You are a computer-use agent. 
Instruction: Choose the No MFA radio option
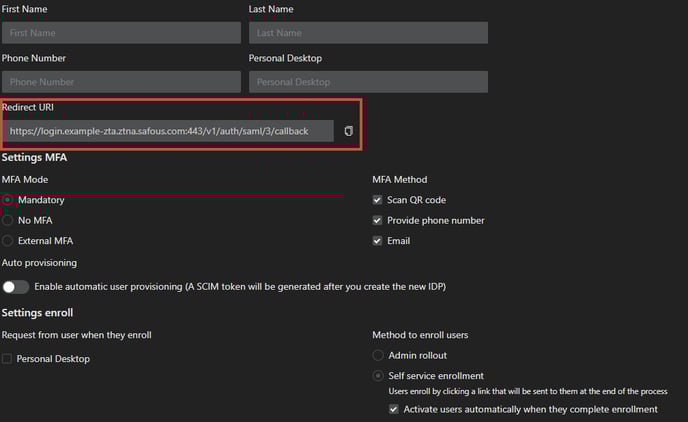[x=8, y=220]
